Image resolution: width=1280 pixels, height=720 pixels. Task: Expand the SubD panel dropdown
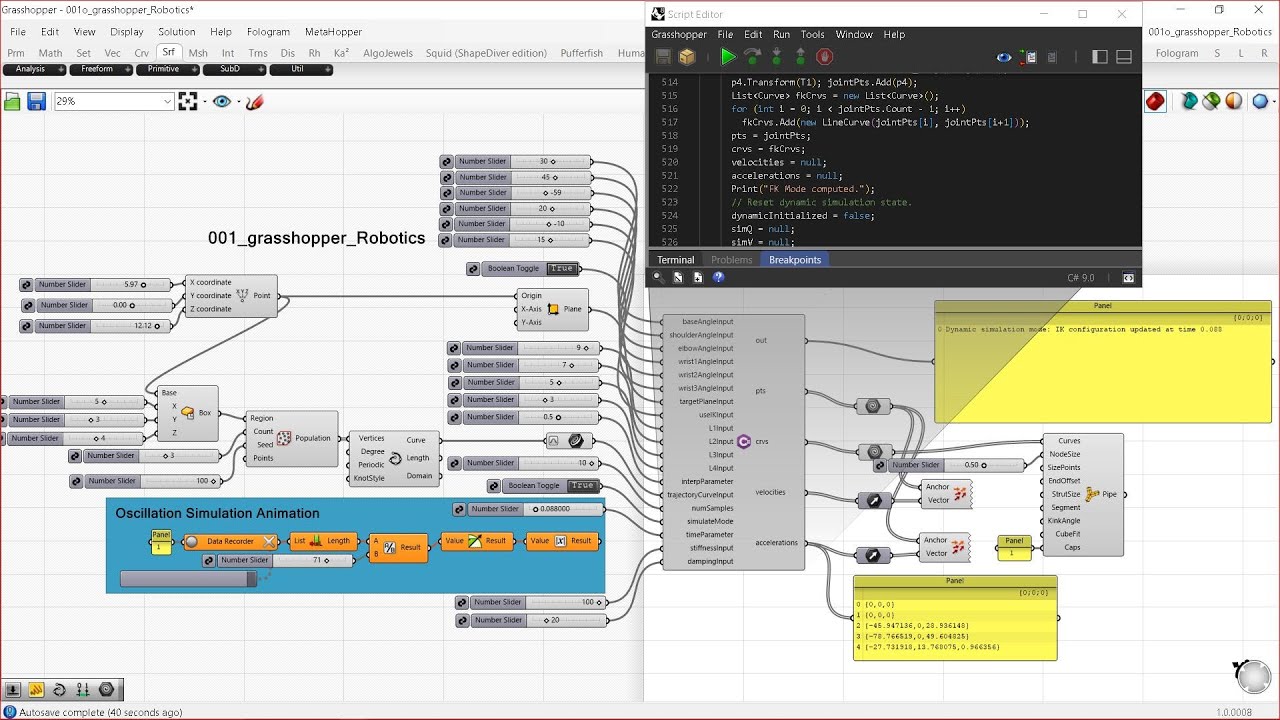point(261,70)
